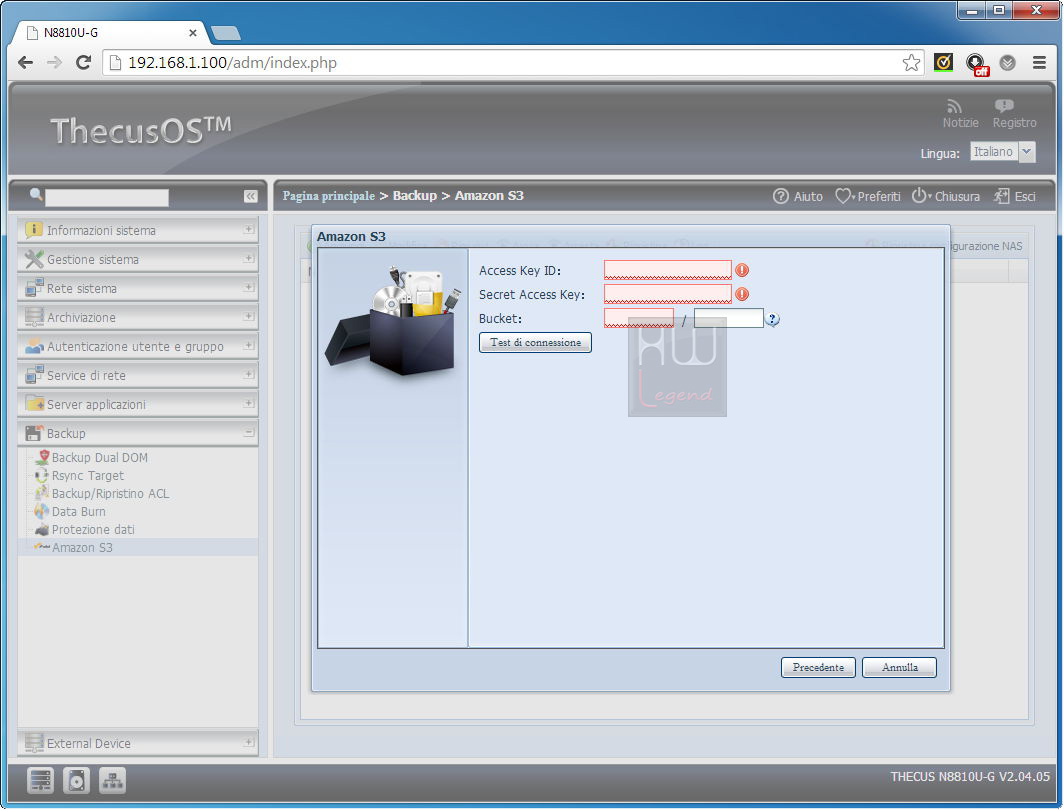
Task: Focus the Access Key ID field
Action: (668, 270)
